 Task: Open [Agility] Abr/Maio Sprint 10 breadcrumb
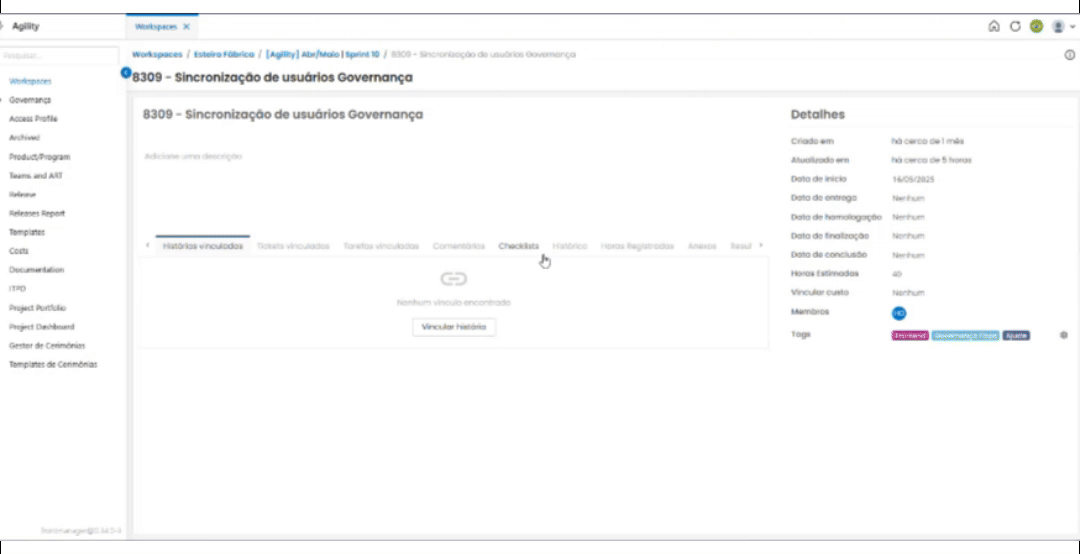pyautogui.click(x=322, y=54)
